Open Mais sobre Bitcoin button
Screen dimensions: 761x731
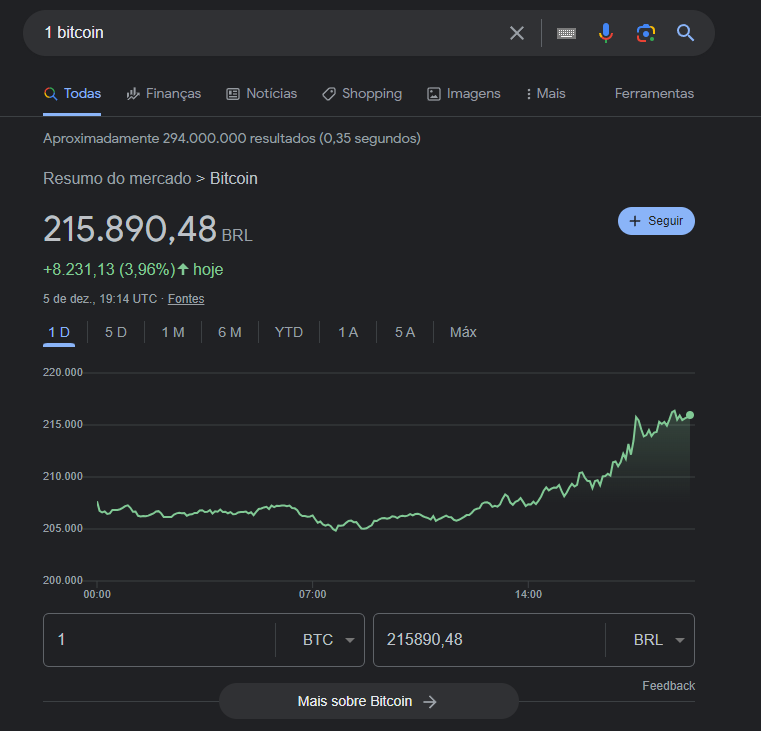[368, 701]
